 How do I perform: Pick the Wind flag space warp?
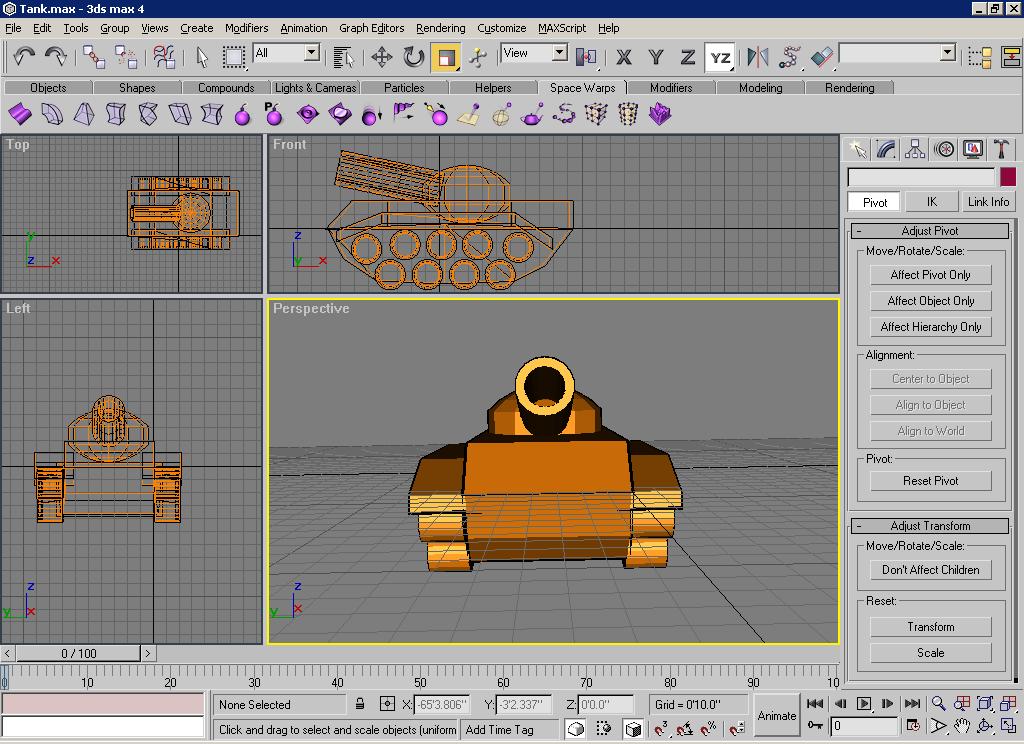(404, 114)
